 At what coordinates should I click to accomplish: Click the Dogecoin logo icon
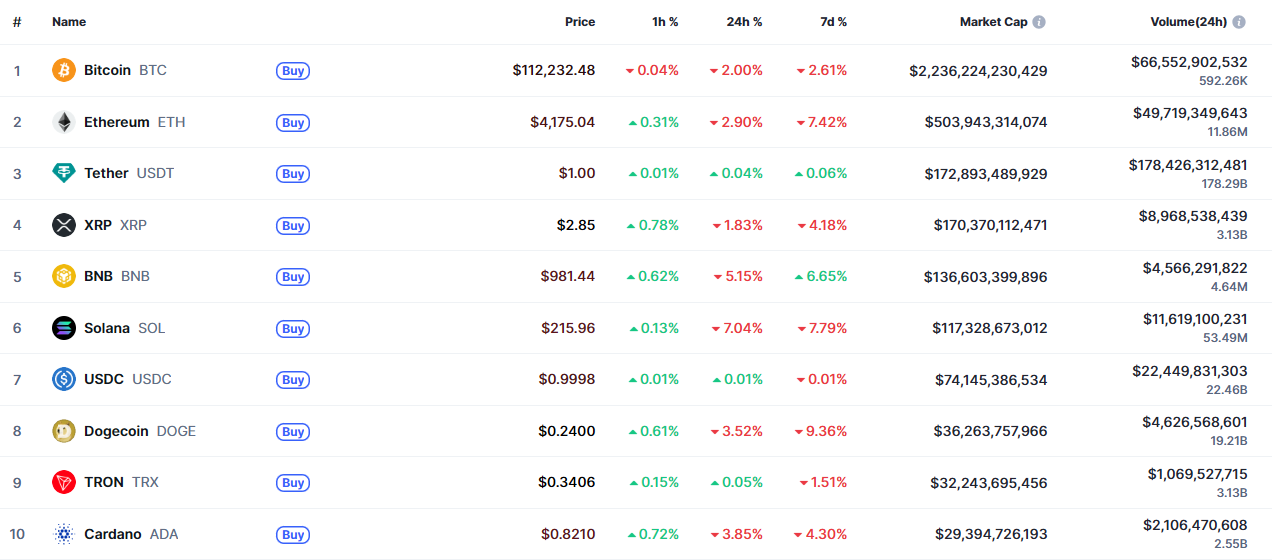64,431
